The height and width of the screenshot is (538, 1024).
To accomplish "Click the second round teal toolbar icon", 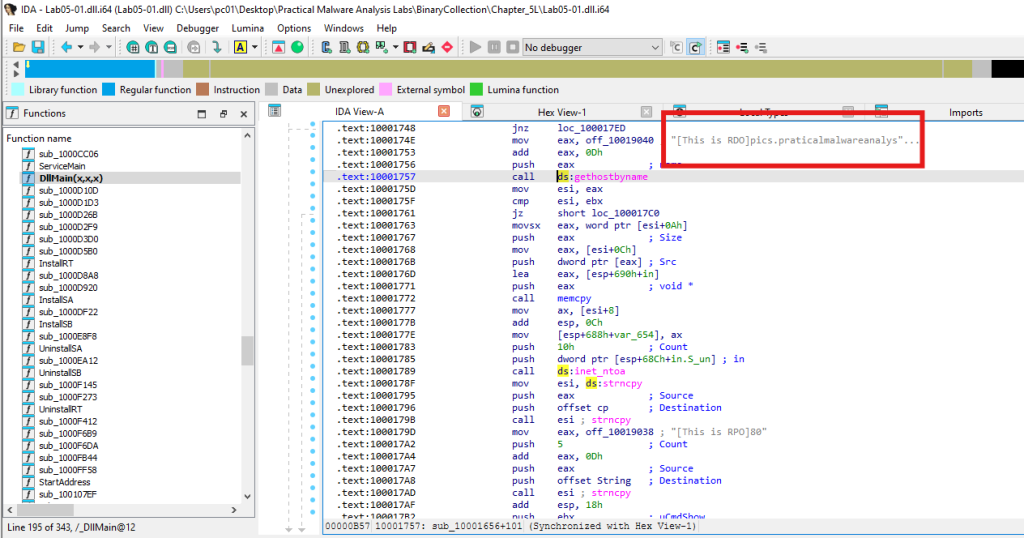I will pyautogui.click(x=152, y=48).
